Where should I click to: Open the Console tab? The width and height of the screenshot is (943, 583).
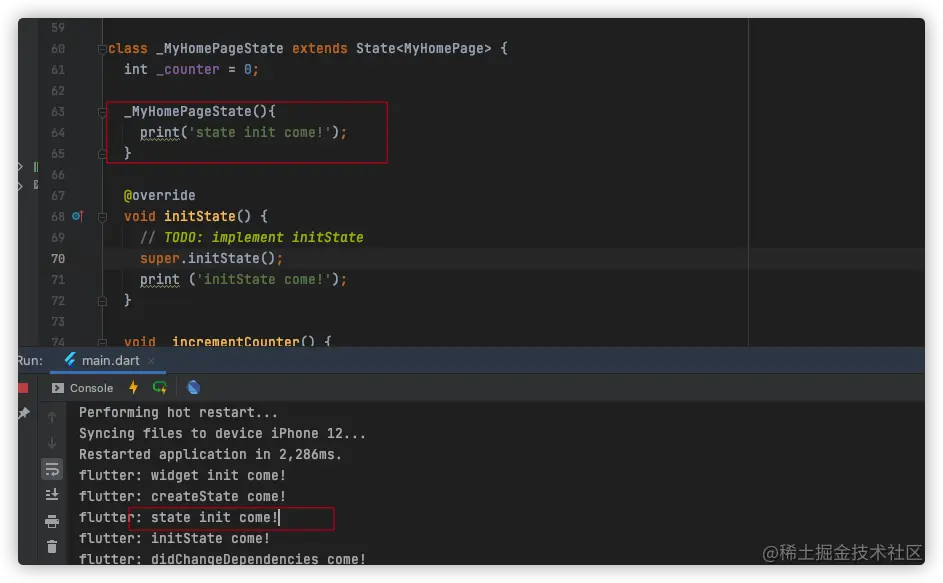[x=83, y=388]
